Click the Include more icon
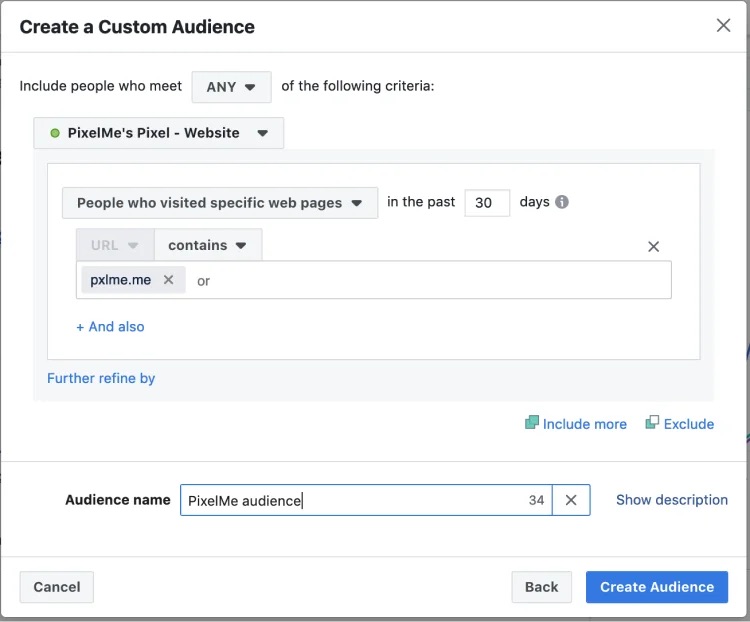Screen dimensions: 750x622 click(532, 423)
